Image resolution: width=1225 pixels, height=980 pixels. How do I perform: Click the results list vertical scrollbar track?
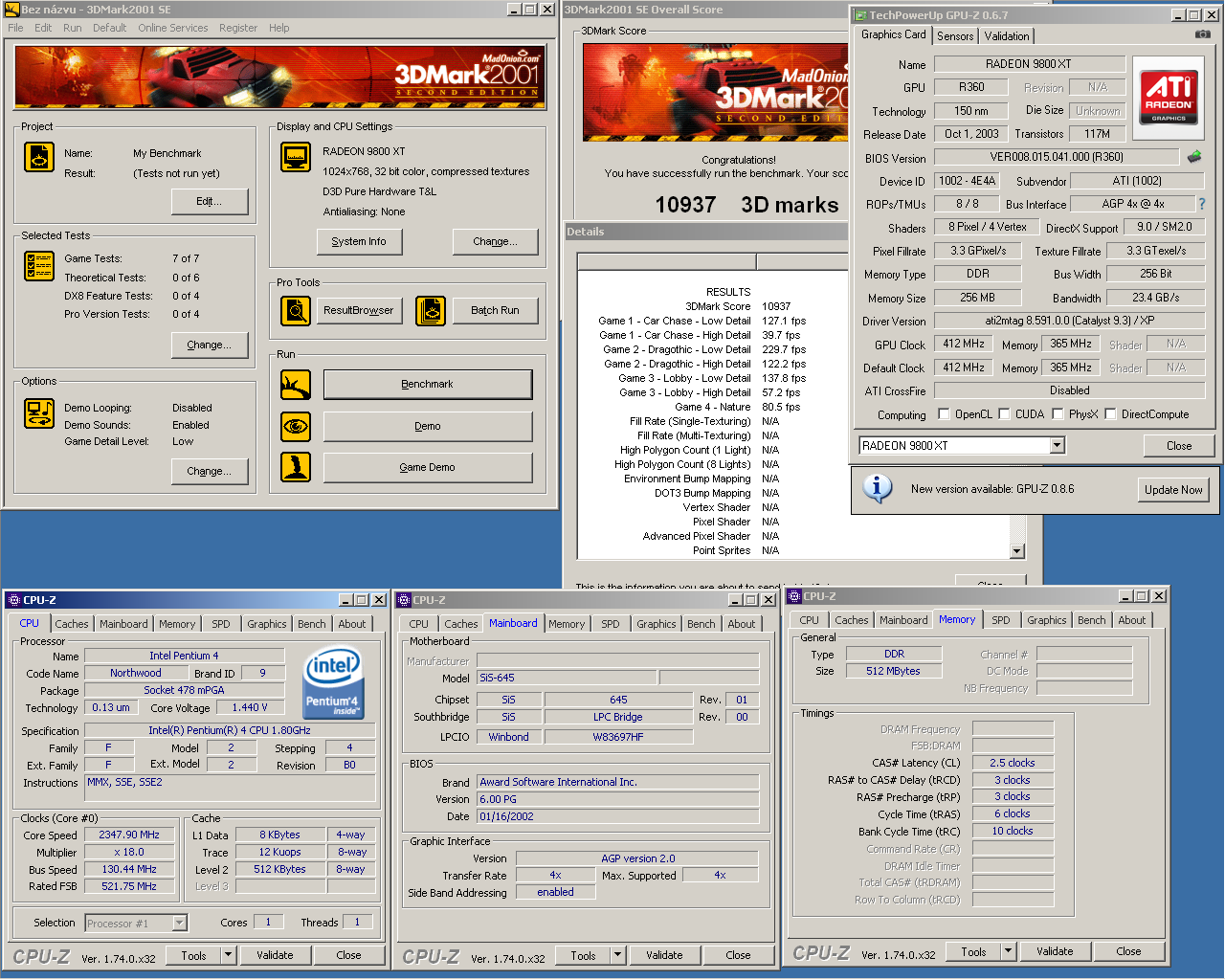[x=1017, y=530]
